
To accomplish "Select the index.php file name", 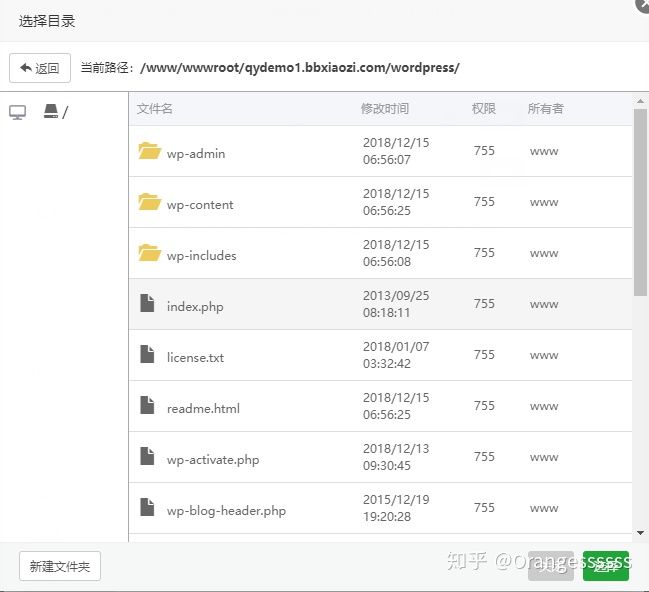I will pyautogui.click(x=195, y=307).
